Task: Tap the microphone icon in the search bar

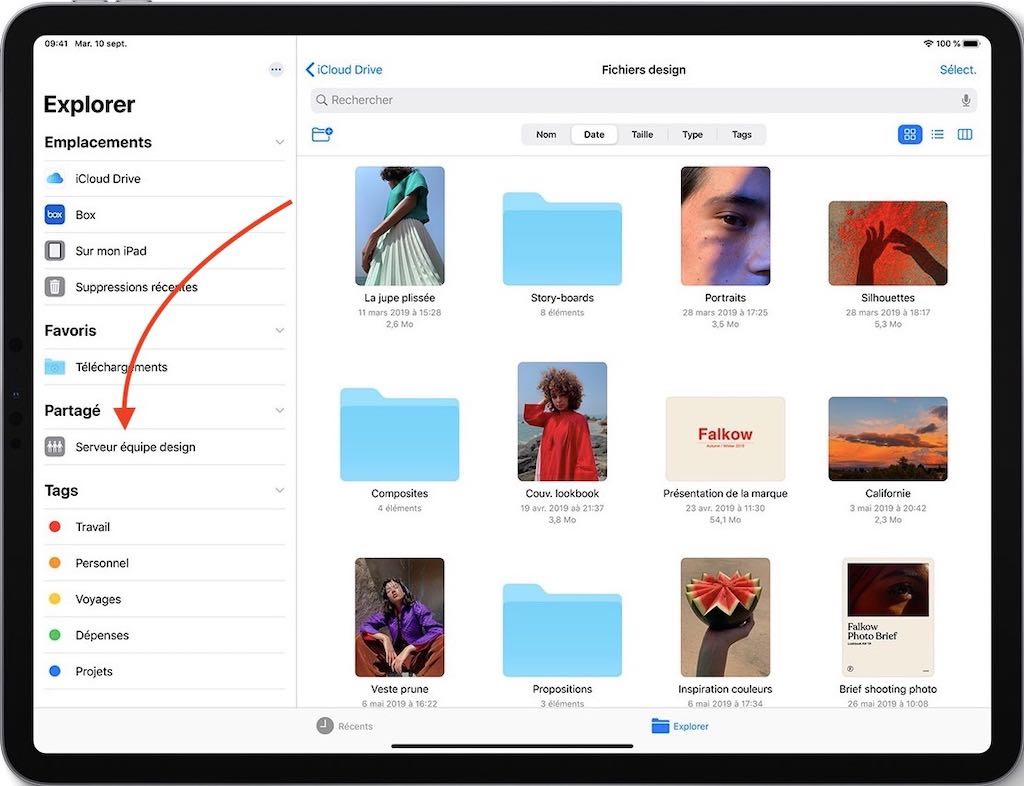Action: click(x=965, y=100)
